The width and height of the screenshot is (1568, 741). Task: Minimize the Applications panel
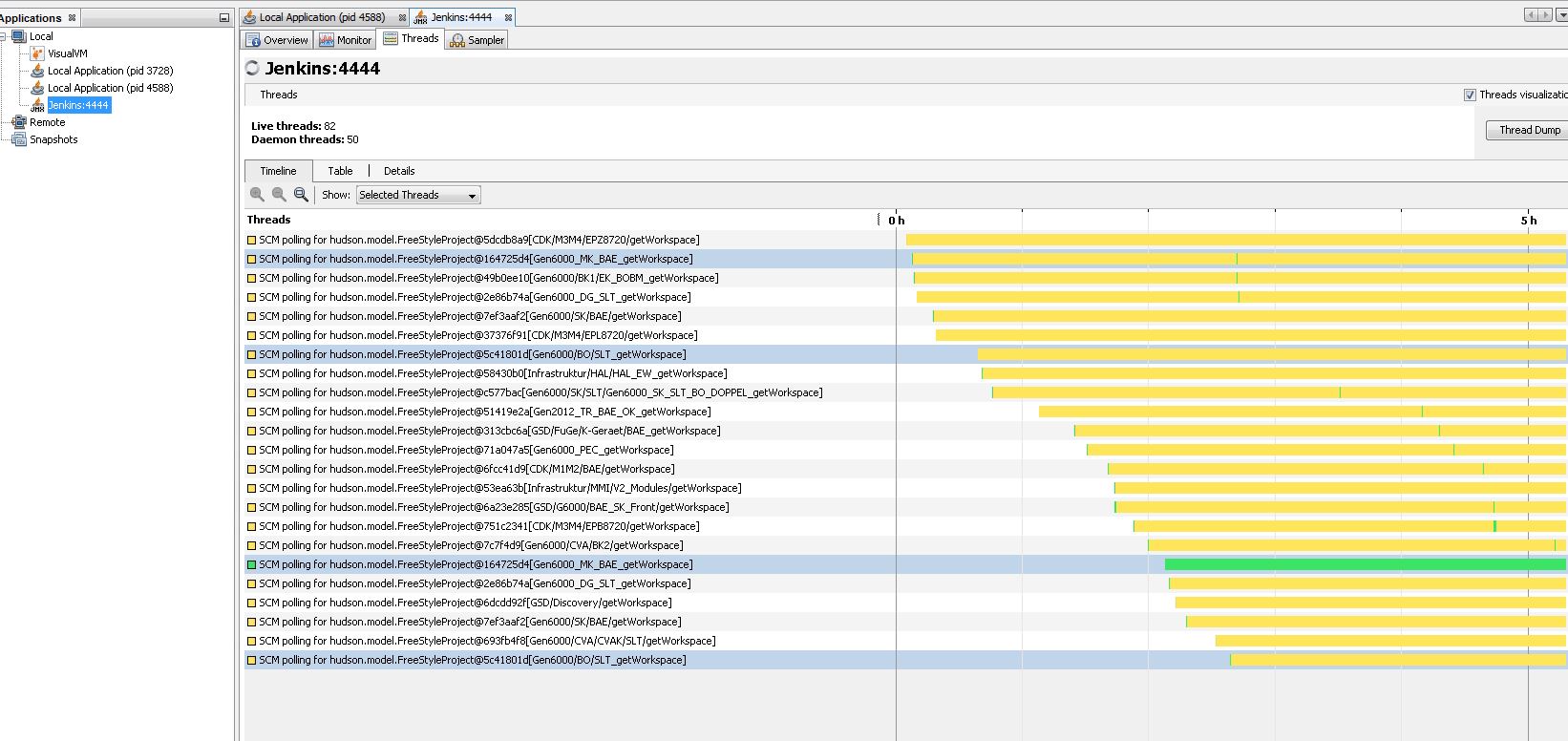(x=224, y=18)
